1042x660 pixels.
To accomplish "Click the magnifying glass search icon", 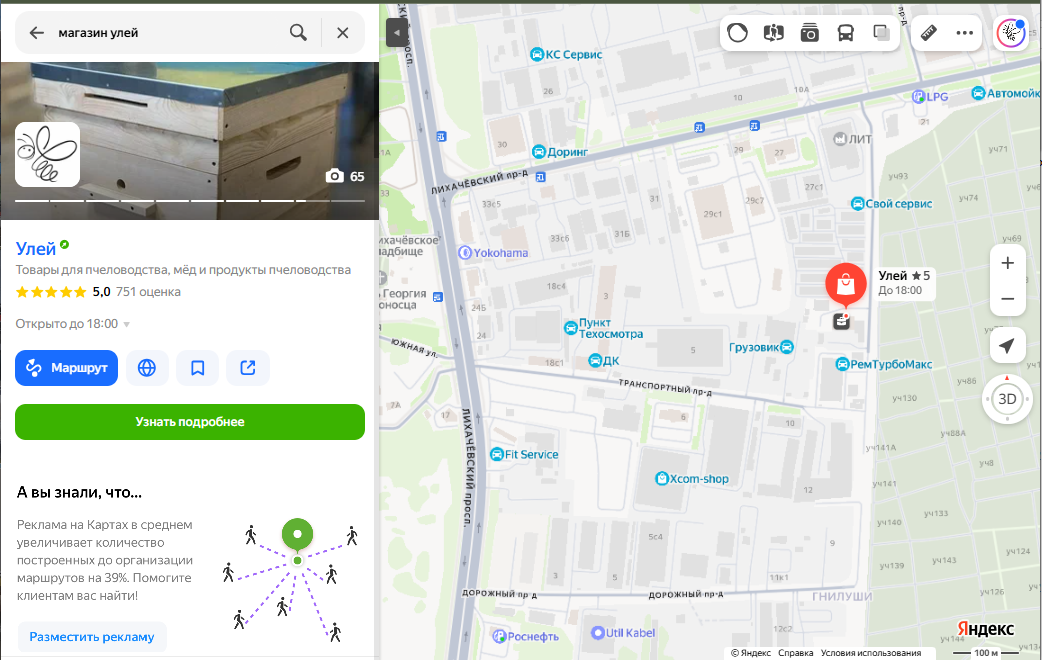I will pyautogui.click(x=298, y=33).
